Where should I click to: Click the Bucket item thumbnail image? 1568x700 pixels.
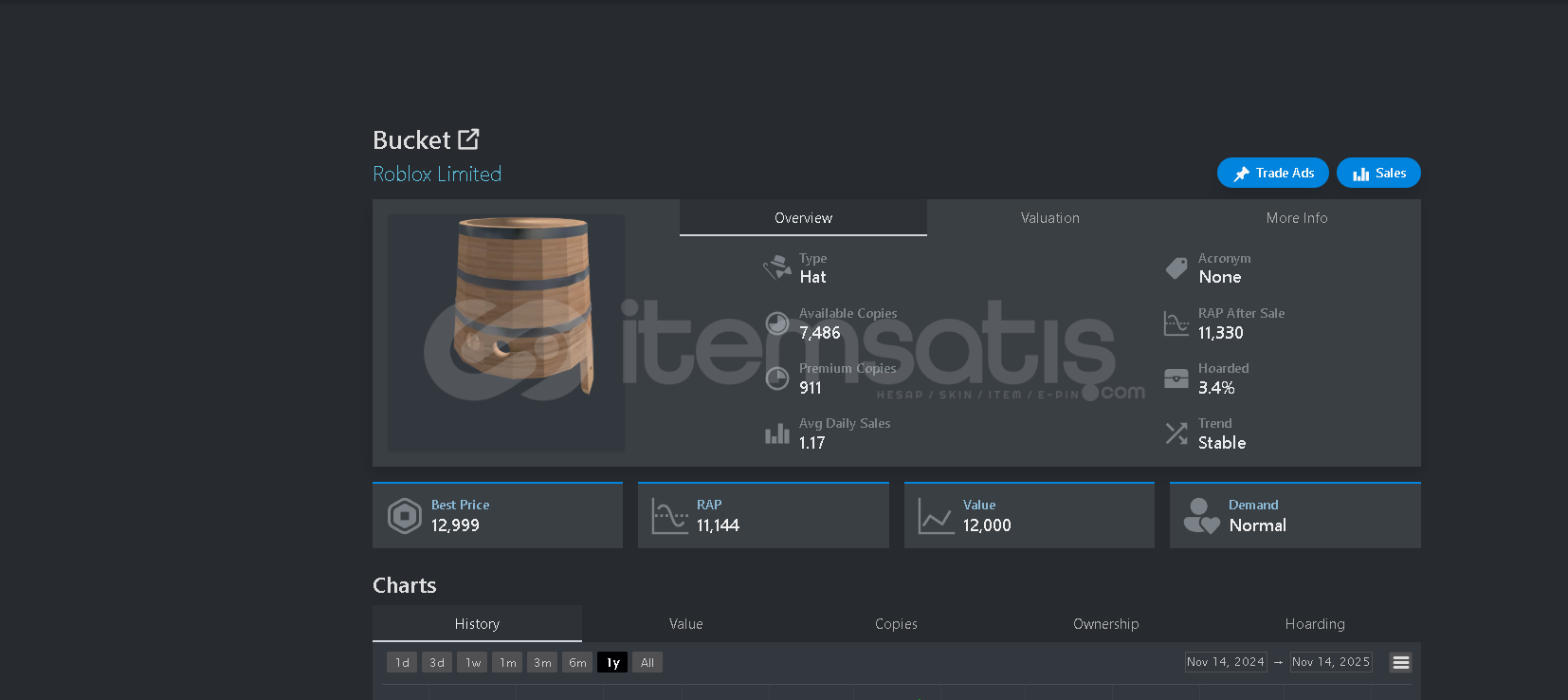(x=506, y=333)
